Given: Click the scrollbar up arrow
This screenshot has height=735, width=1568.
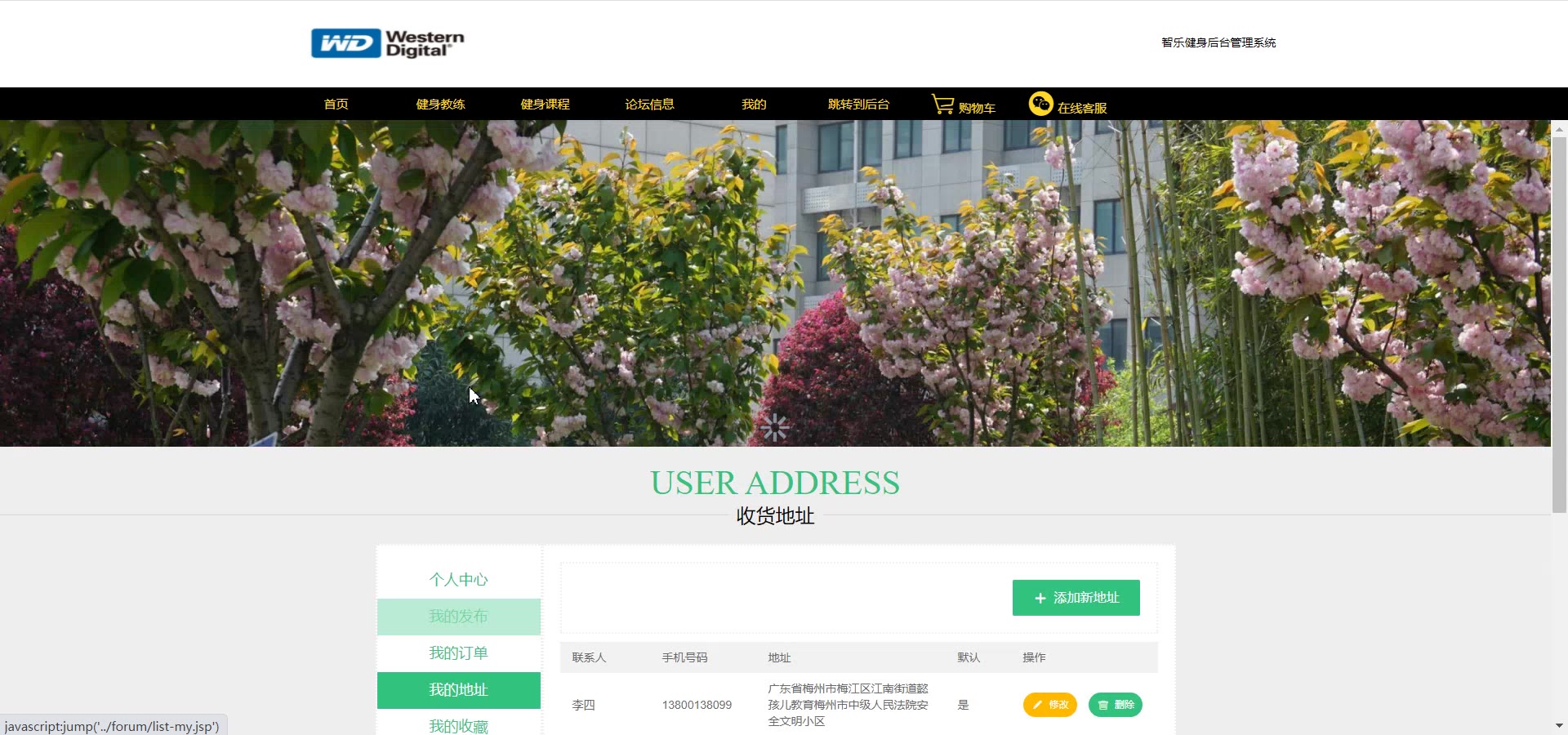Looking at the screenshot, I should 1559,129.
